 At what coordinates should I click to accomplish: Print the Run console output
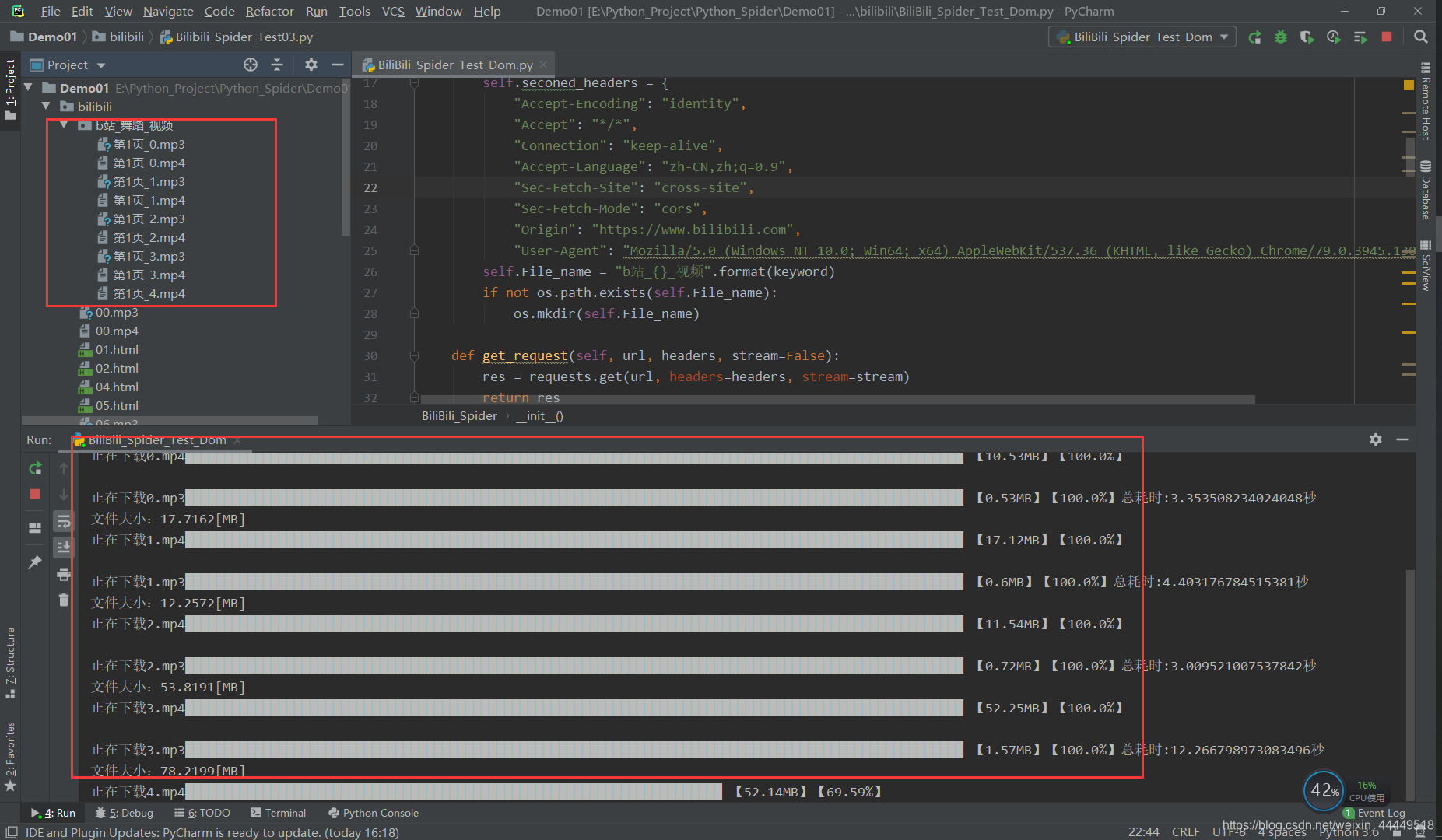pyautogui.click(x=64, y=574)
